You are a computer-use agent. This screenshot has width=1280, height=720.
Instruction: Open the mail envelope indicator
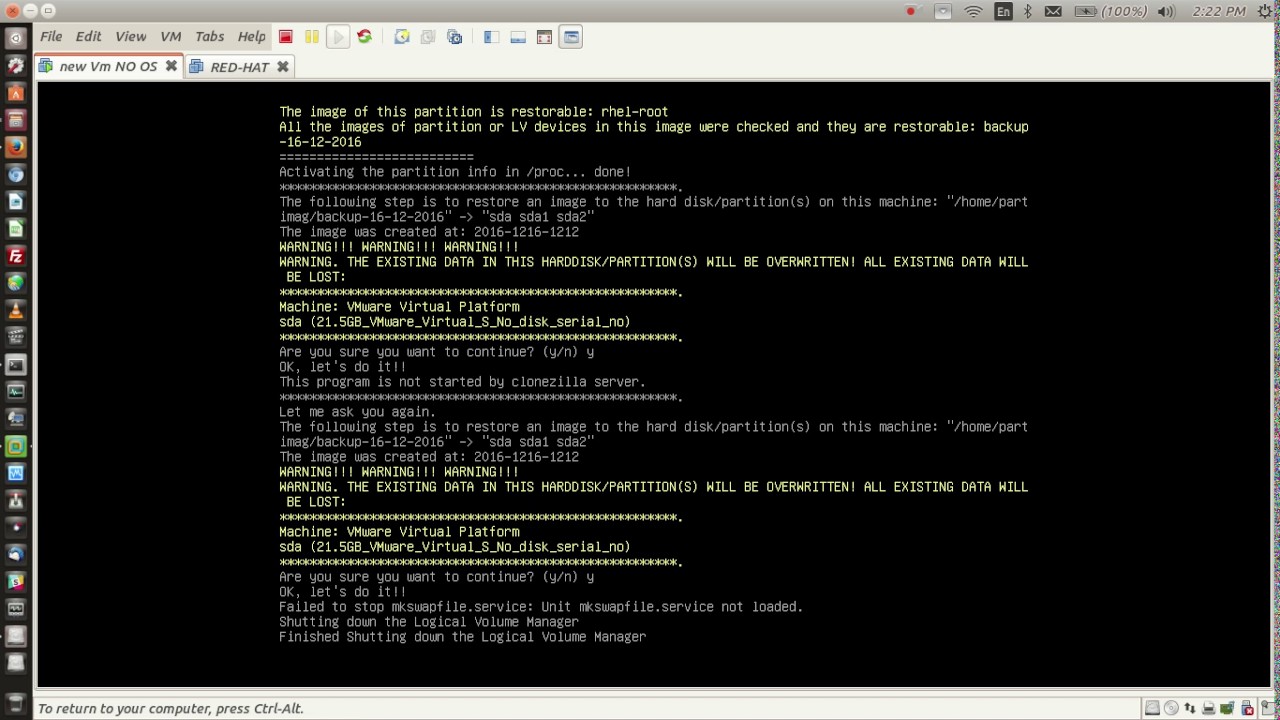(x=1053, y=11)
